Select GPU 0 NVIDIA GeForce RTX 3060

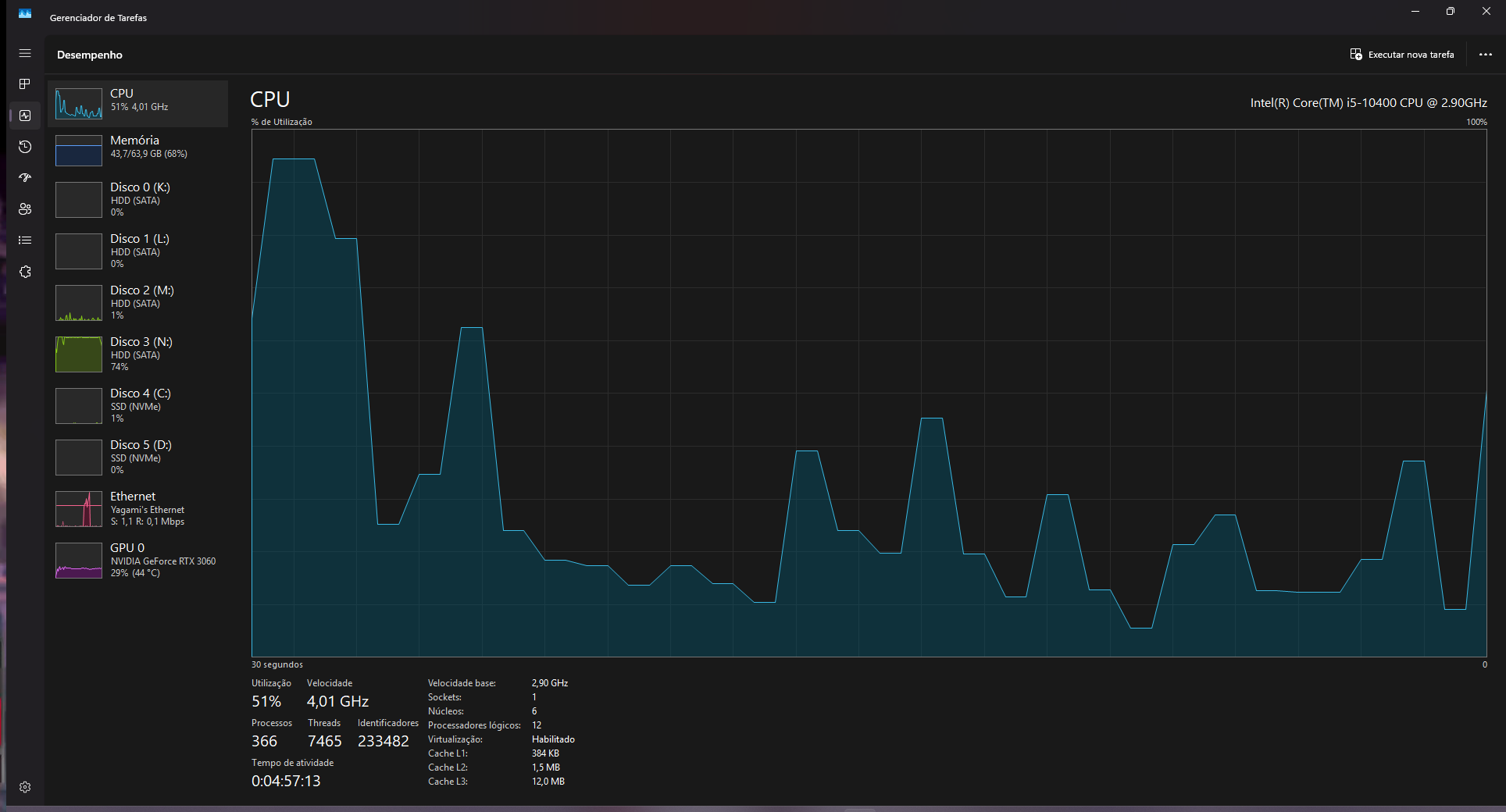pos(138,560)
